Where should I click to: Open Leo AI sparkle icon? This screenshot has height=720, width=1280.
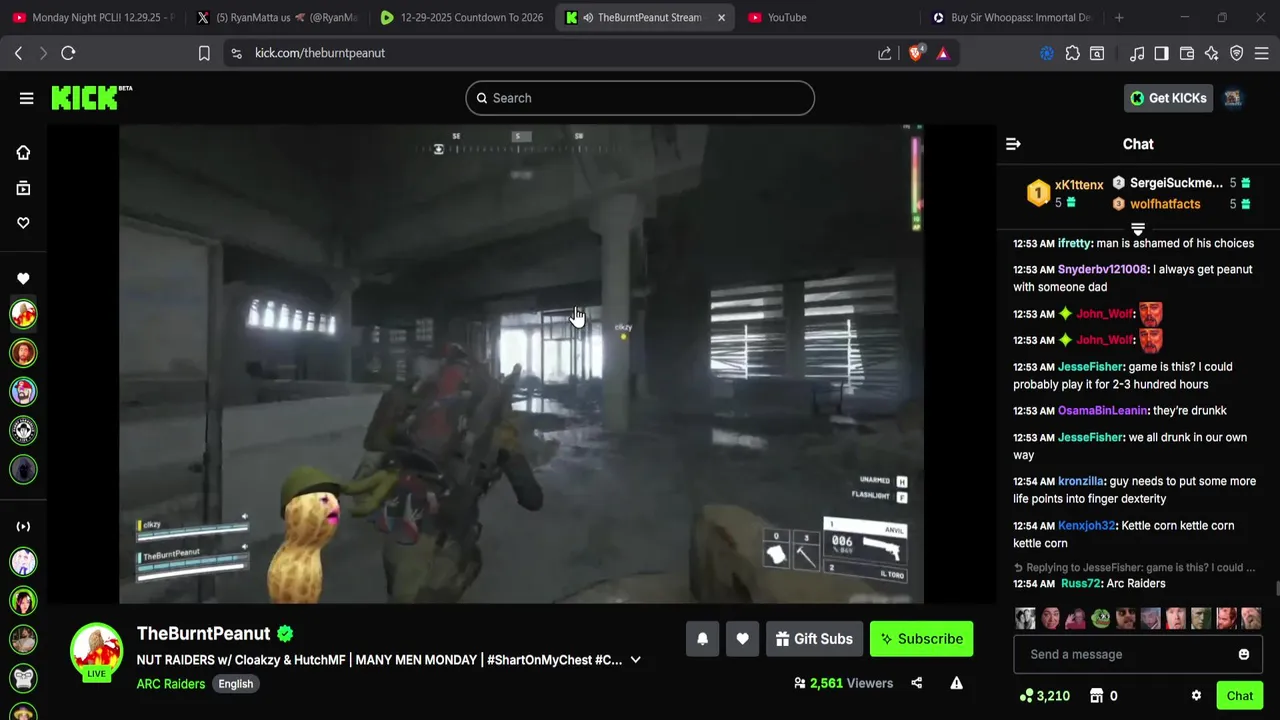[x=1211, y=53]
